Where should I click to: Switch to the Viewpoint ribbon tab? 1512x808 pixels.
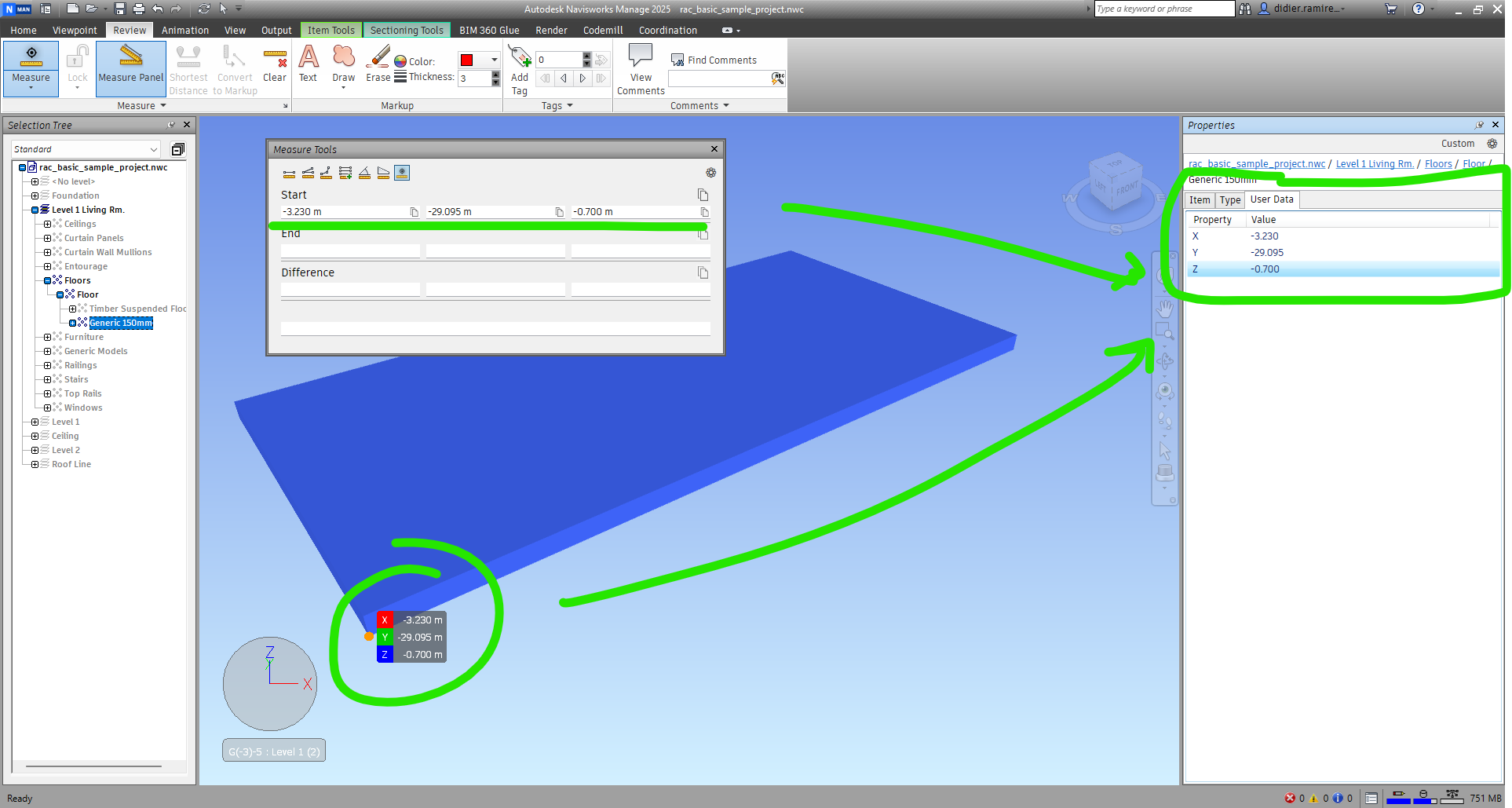[x=75, y=31]
